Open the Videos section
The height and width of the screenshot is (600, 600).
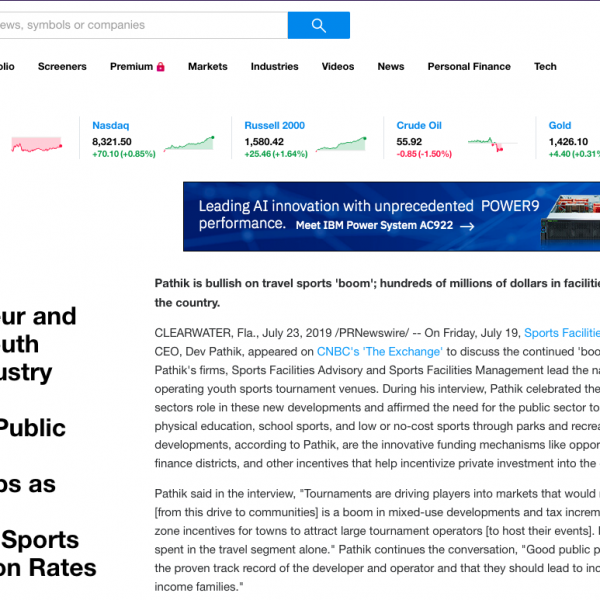338,67
